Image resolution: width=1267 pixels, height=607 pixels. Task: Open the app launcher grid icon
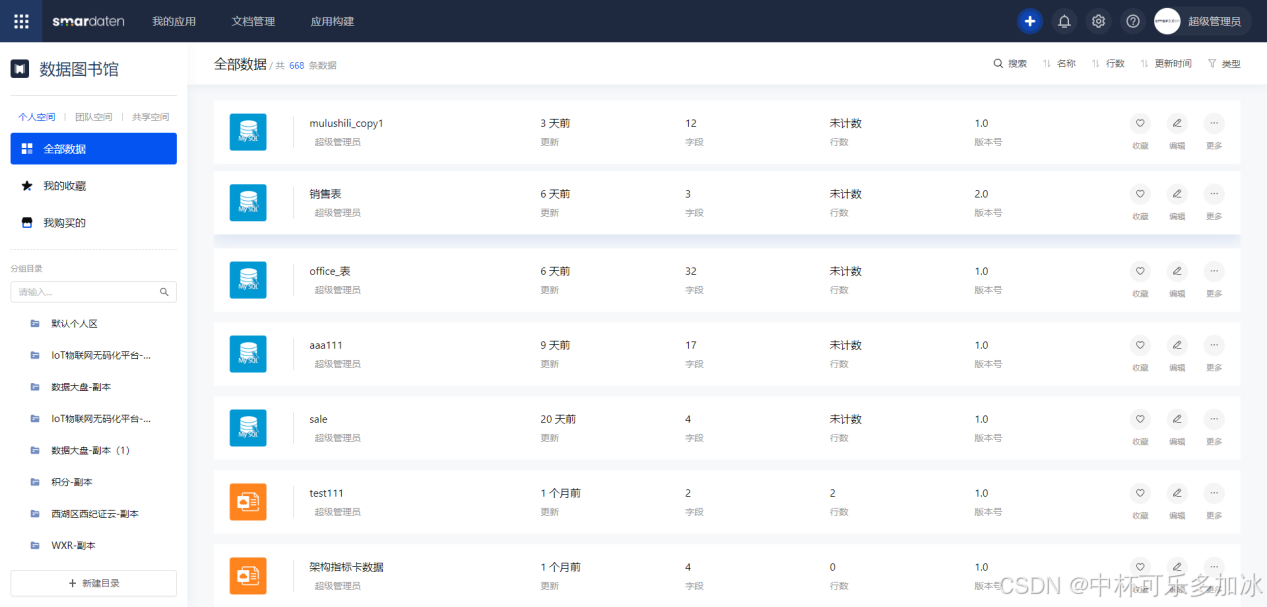click(21, 21)
